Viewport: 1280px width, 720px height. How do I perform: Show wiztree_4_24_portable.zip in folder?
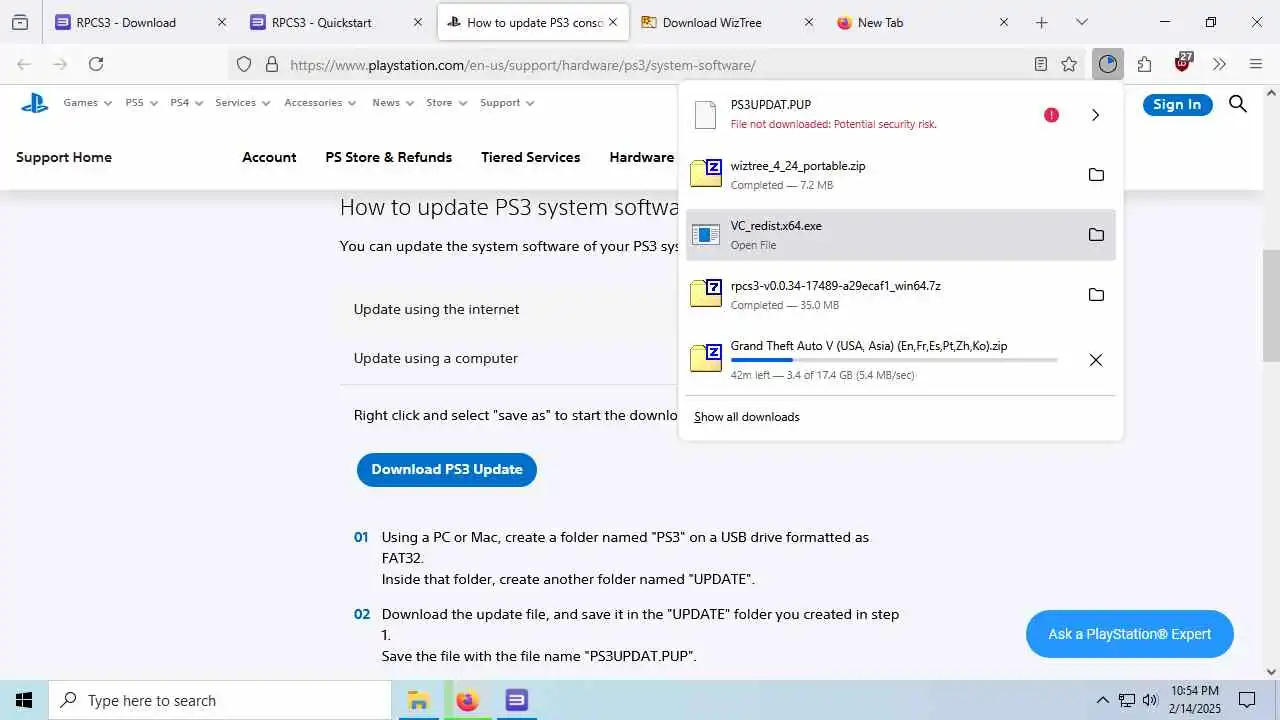1096,175
